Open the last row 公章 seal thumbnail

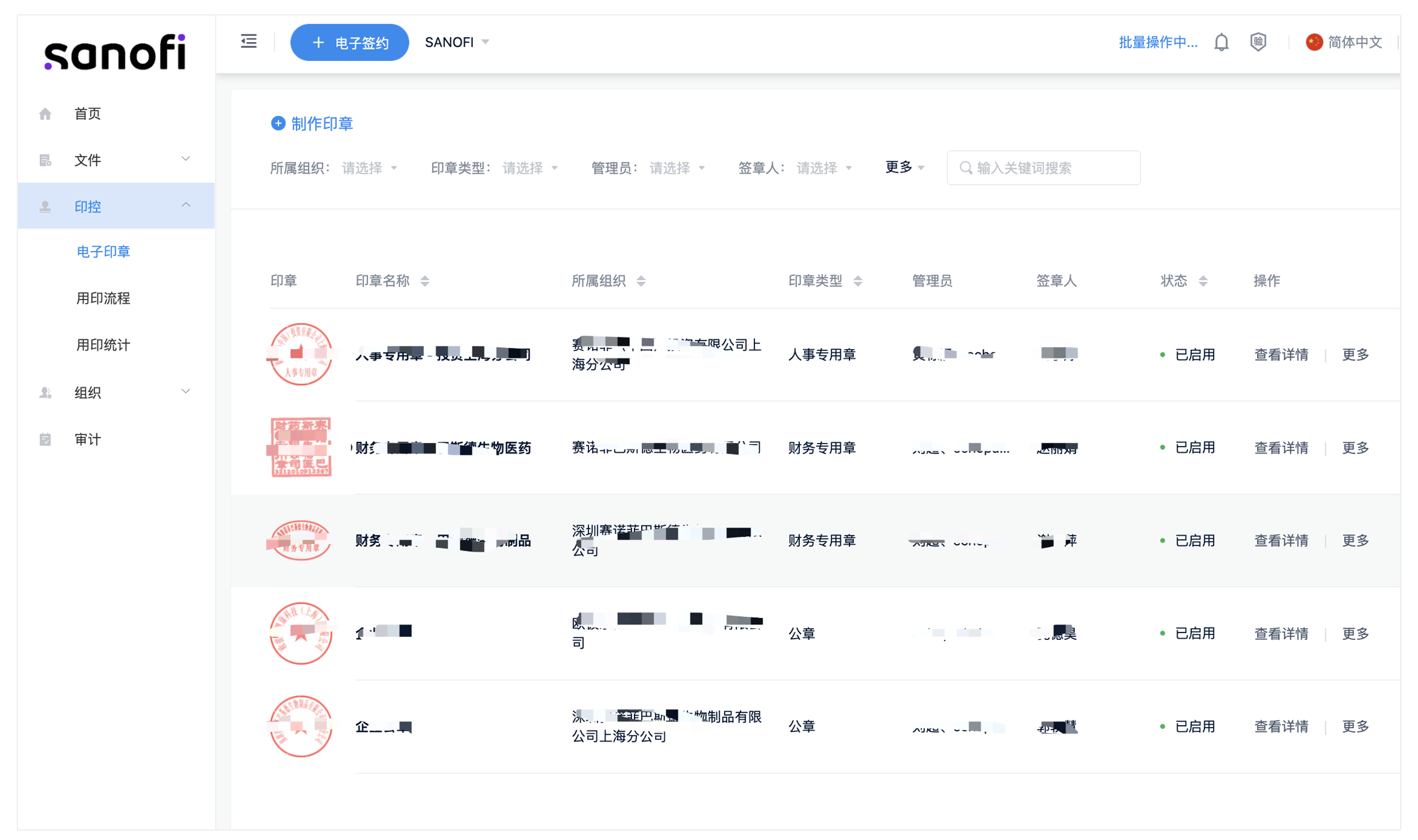tap(300, 726)
